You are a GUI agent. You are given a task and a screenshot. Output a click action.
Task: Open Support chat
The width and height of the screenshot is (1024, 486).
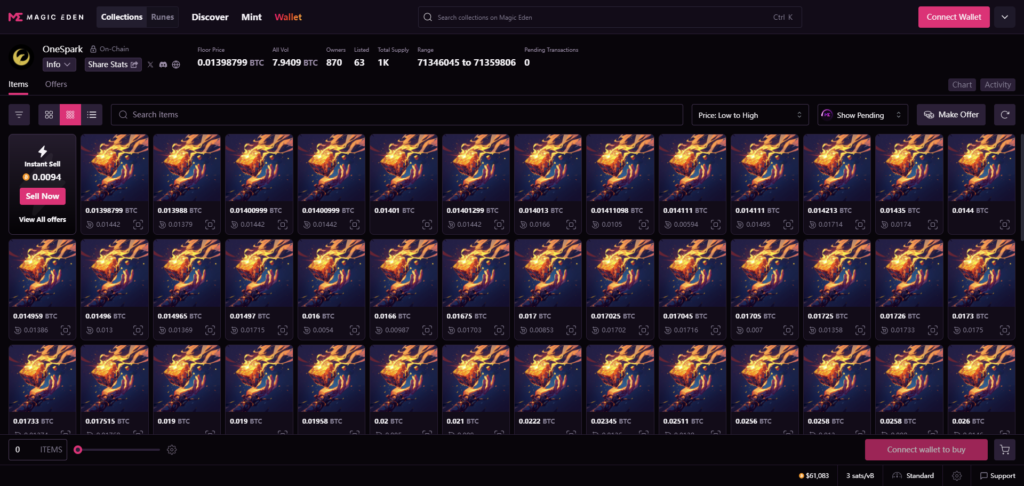[x=997, y=476]
